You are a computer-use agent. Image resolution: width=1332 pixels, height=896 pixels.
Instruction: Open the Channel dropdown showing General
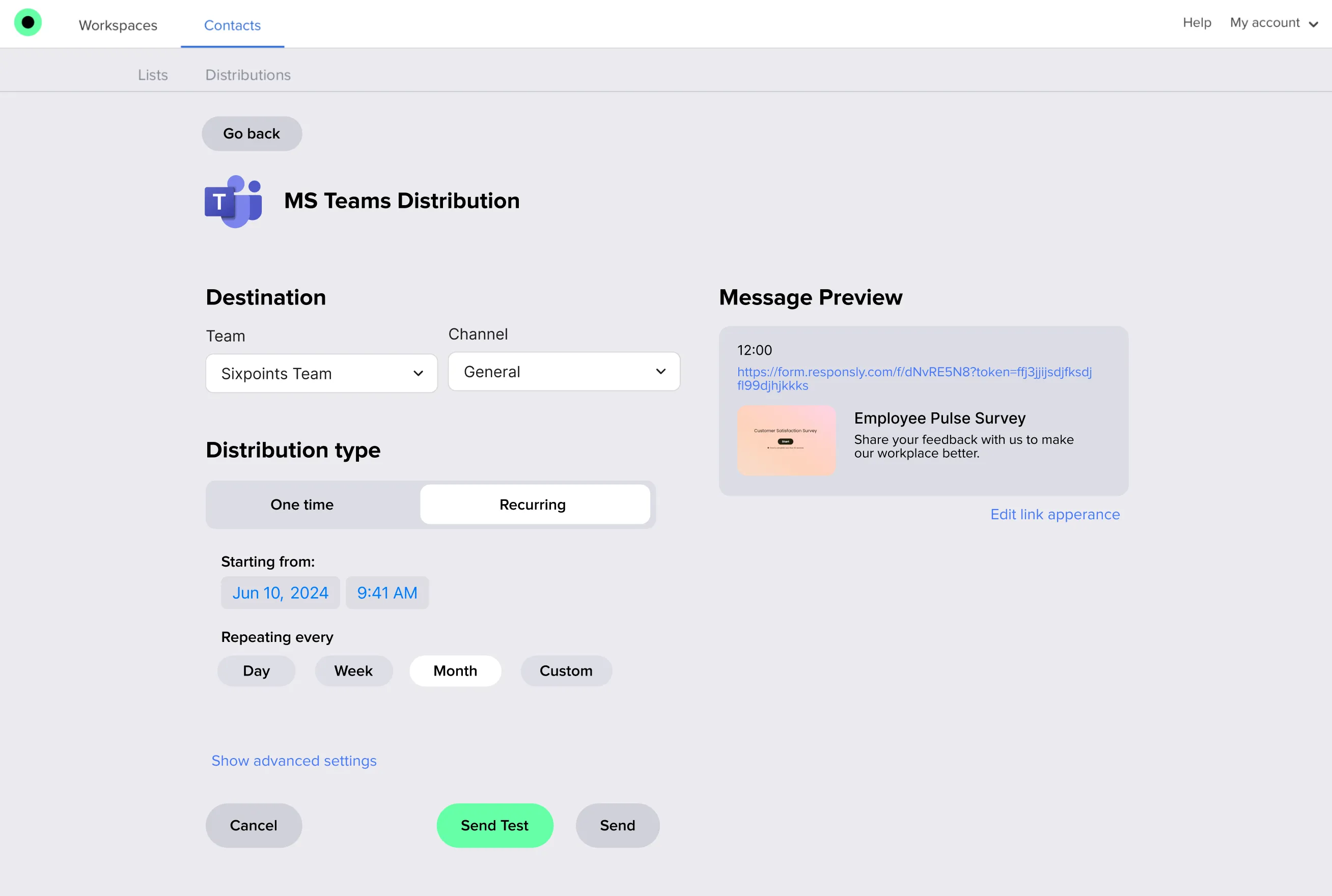(x=564, y=372)
